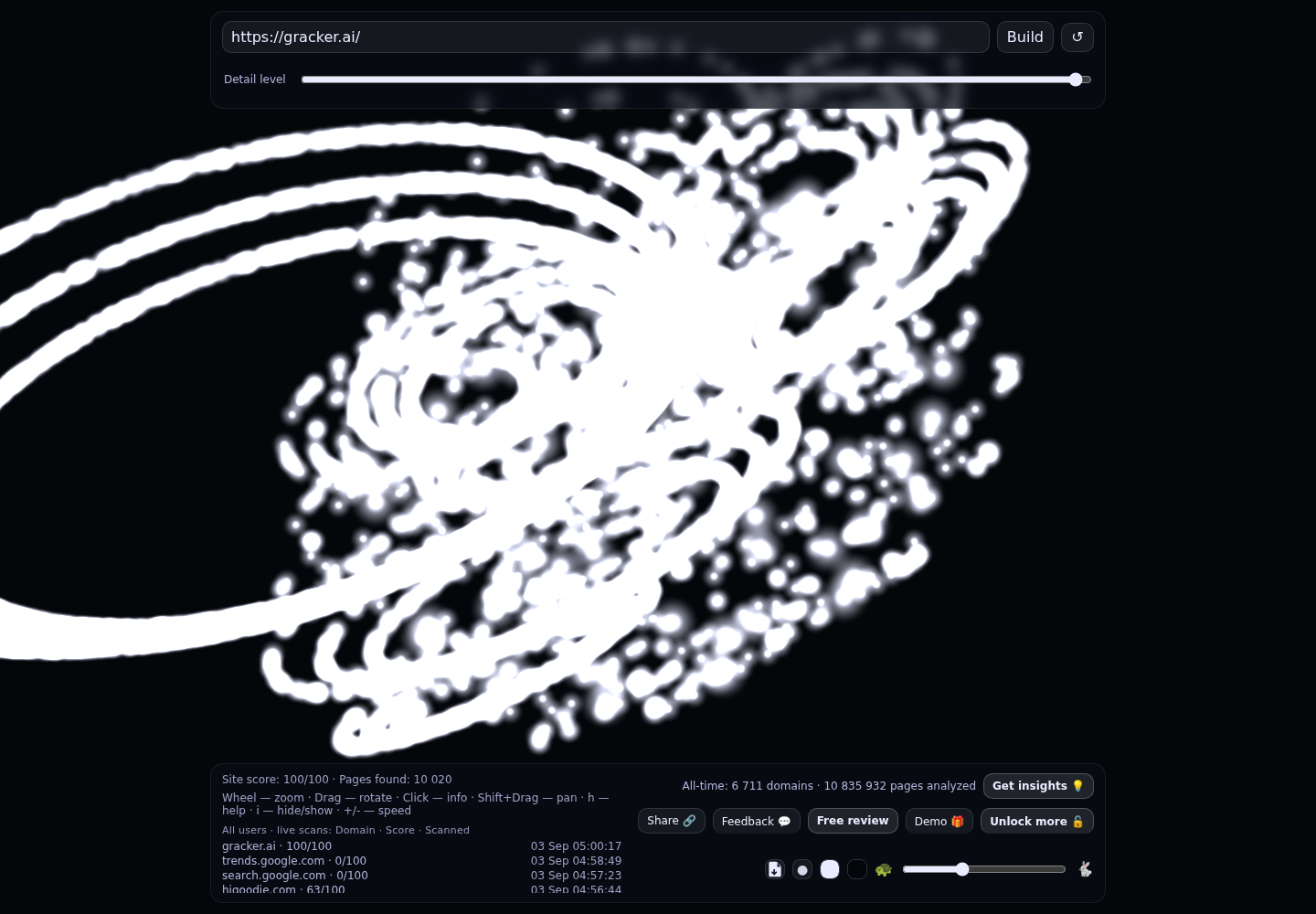
Task: Click the Build button
Action: point(1025,37)
